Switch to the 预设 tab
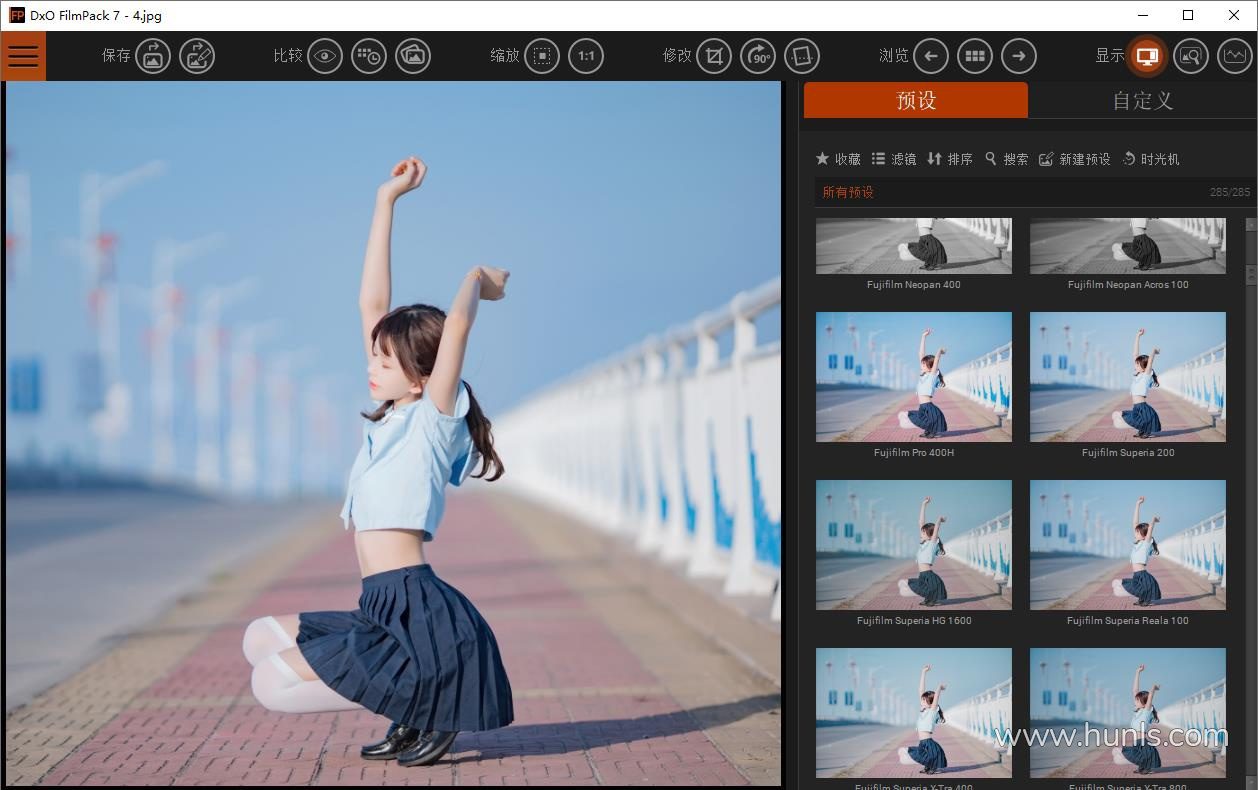This screenshot has width=1258, height=790. (916, 100)
